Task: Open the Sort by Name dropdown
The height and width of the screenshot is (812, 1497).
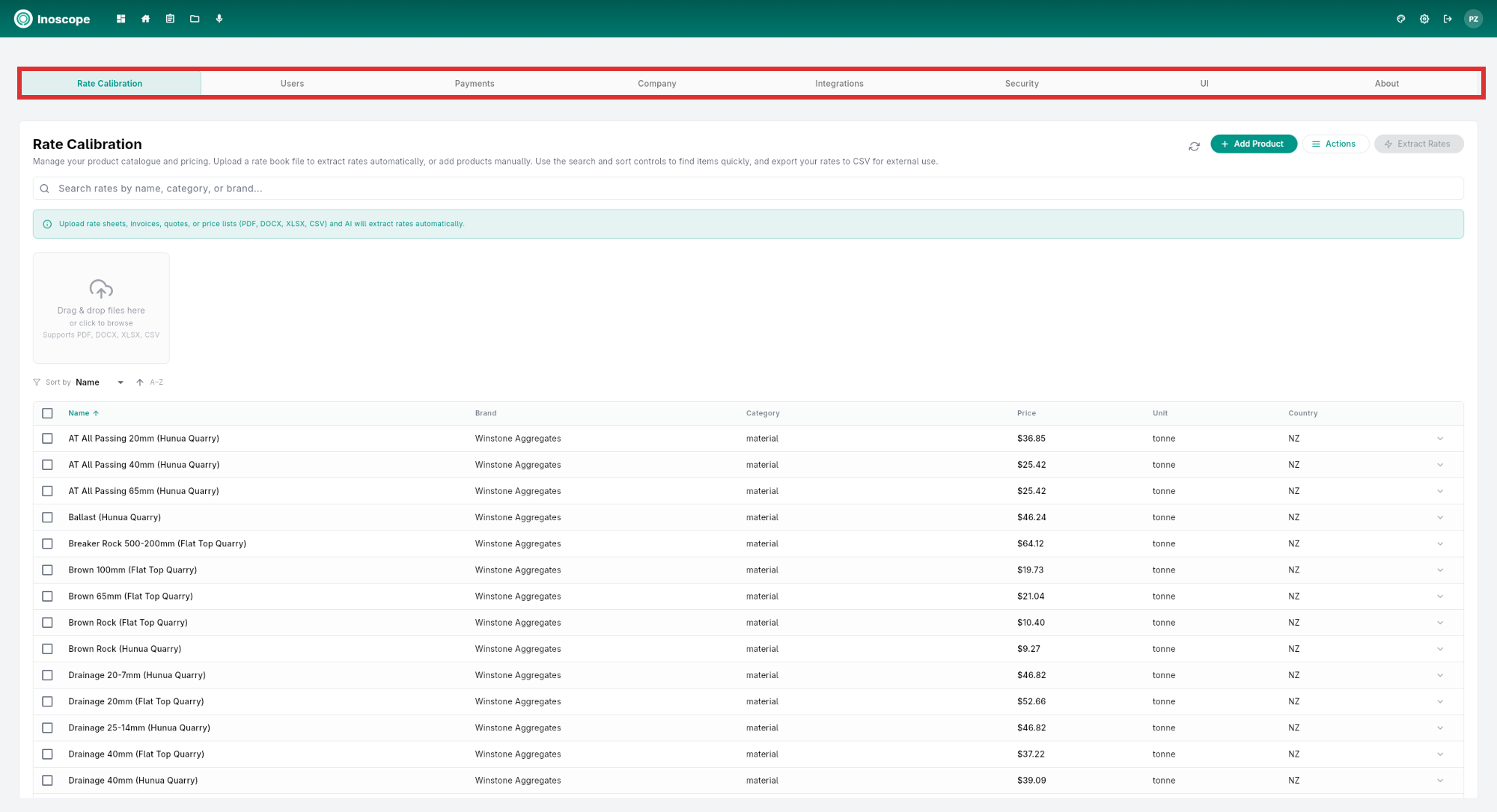Action: click(x=99, y=382)
